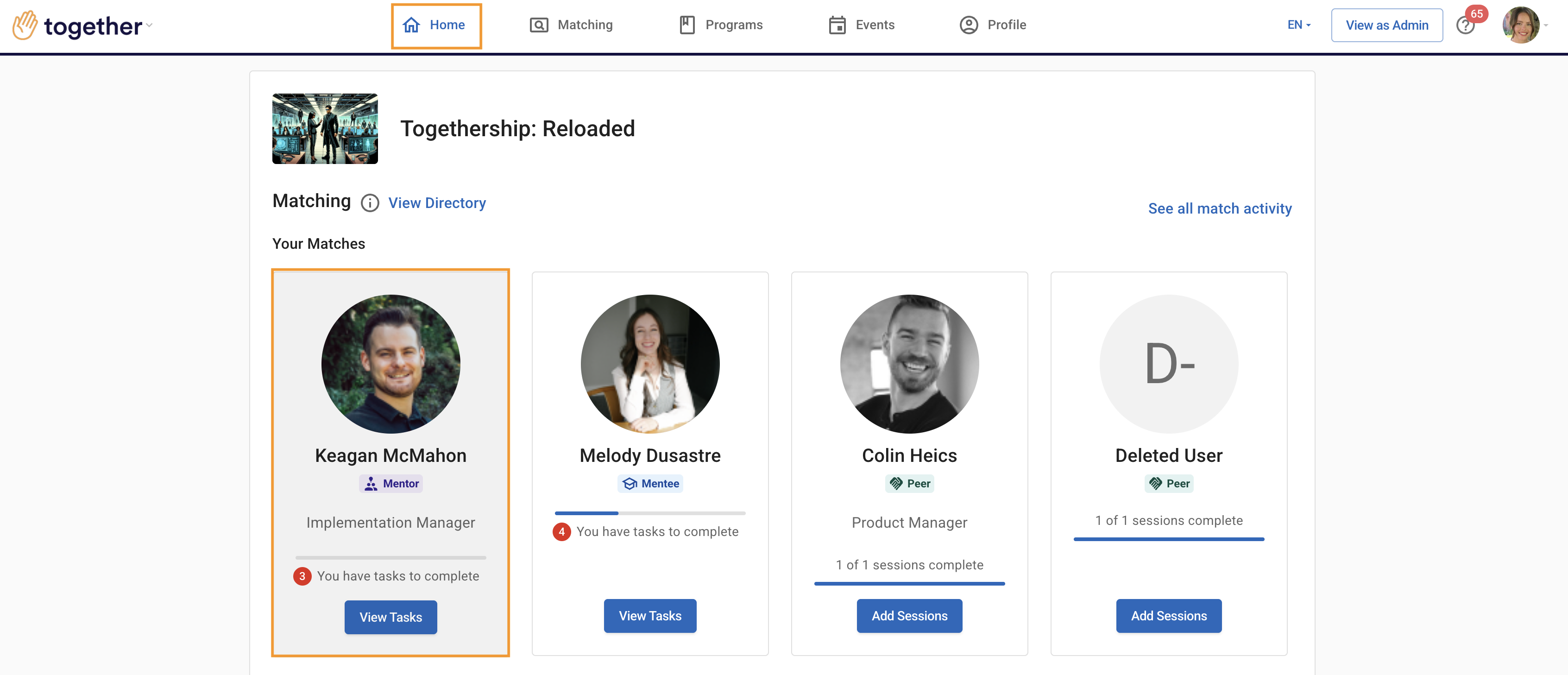The image size is (1568, 675).
Task: Open the user avatar account menu
Action: [1521, 25]
